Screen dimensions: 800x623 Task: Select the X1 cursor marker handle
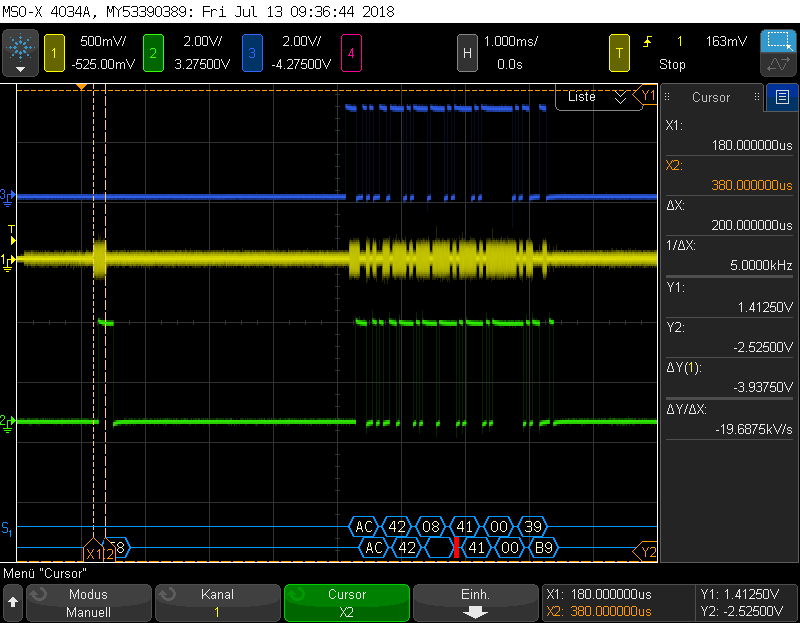tap(92, 551)
